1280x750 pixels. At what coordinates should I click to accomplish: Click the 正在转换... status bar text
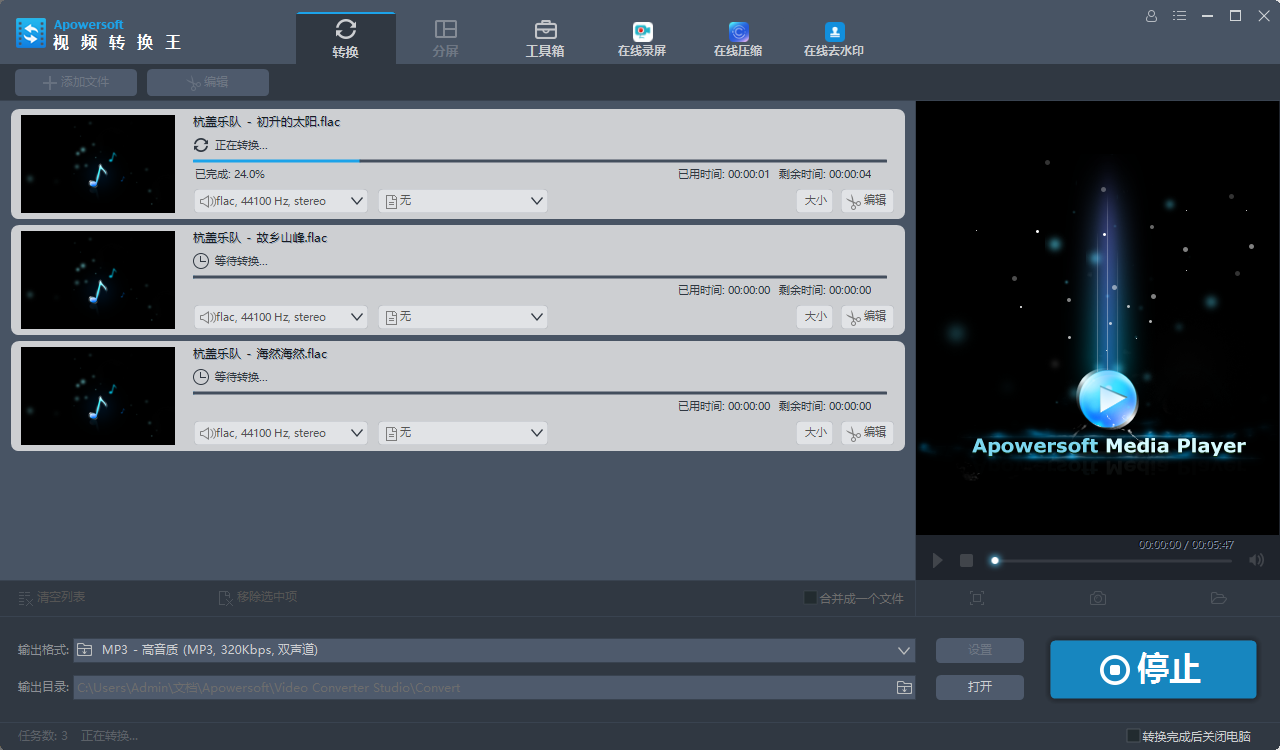point(110,736)
